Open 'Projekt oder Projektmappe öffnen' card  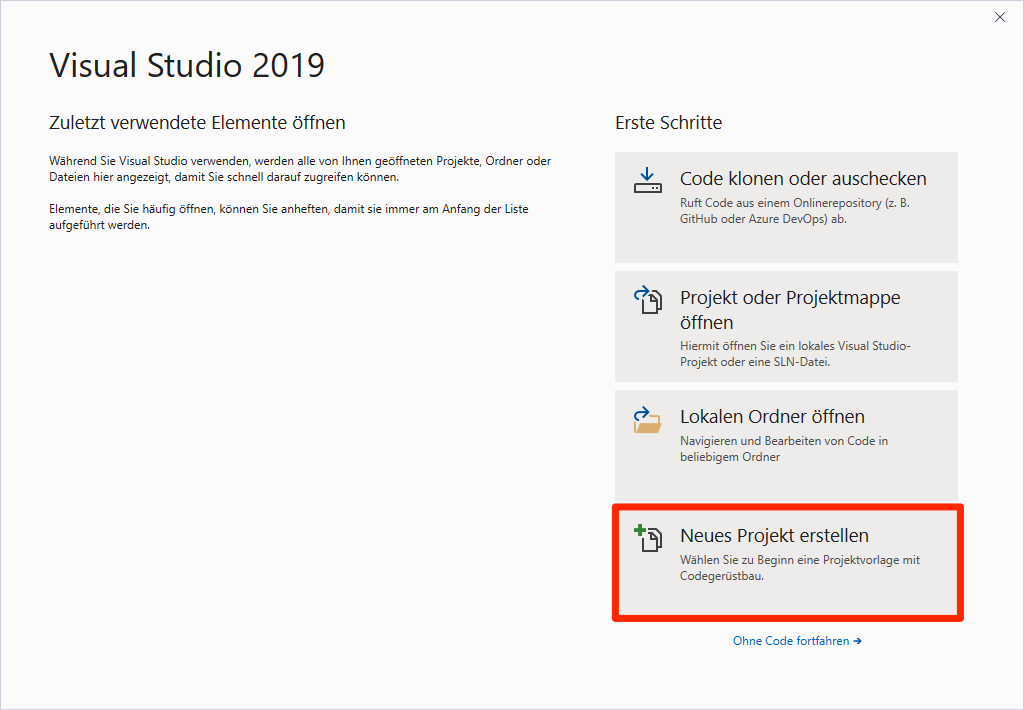786,327
